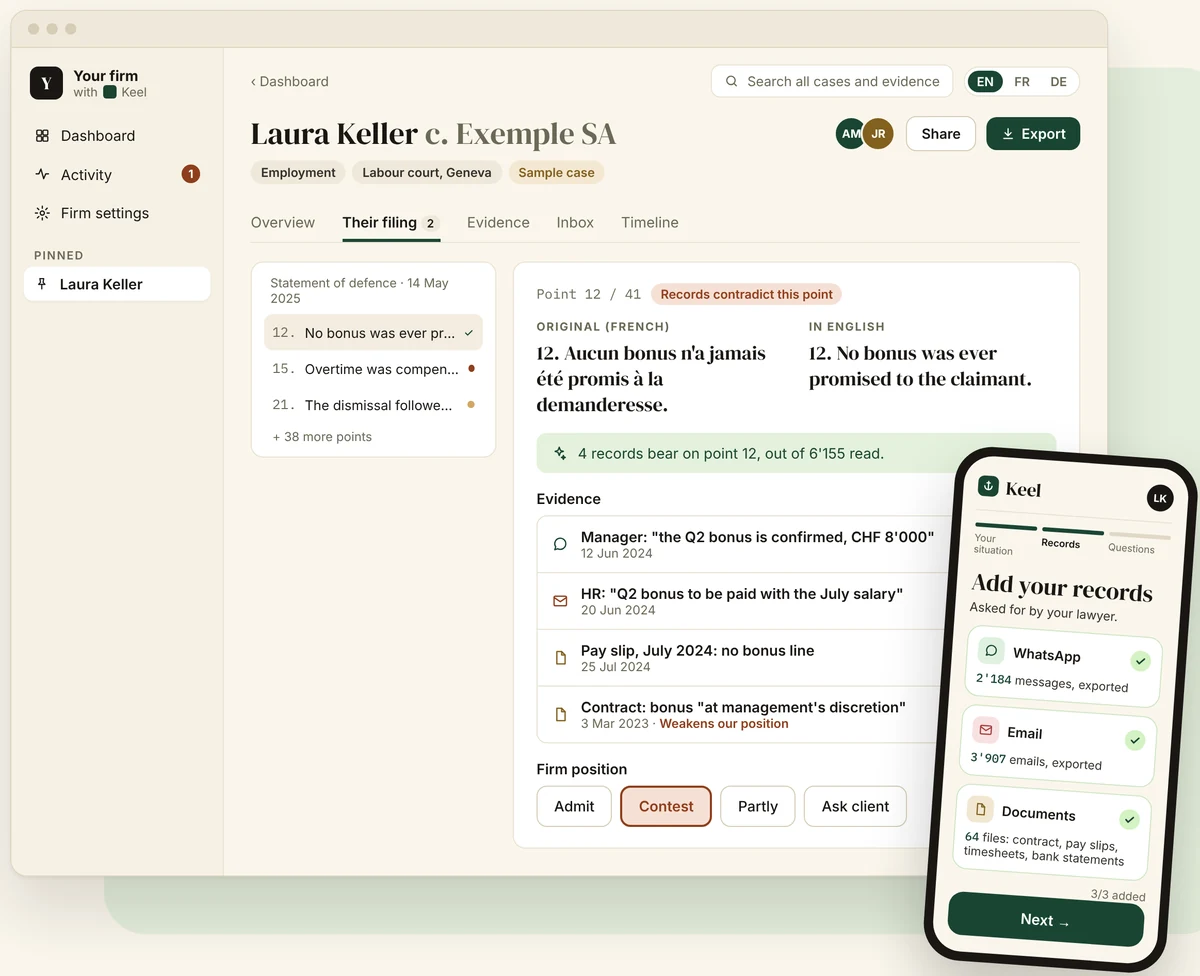Image resolution: width=1200 pixels, height=976 pixels.
Task: Open the Inbox tab
Action: pyautogui.click(x=575, y=223)
